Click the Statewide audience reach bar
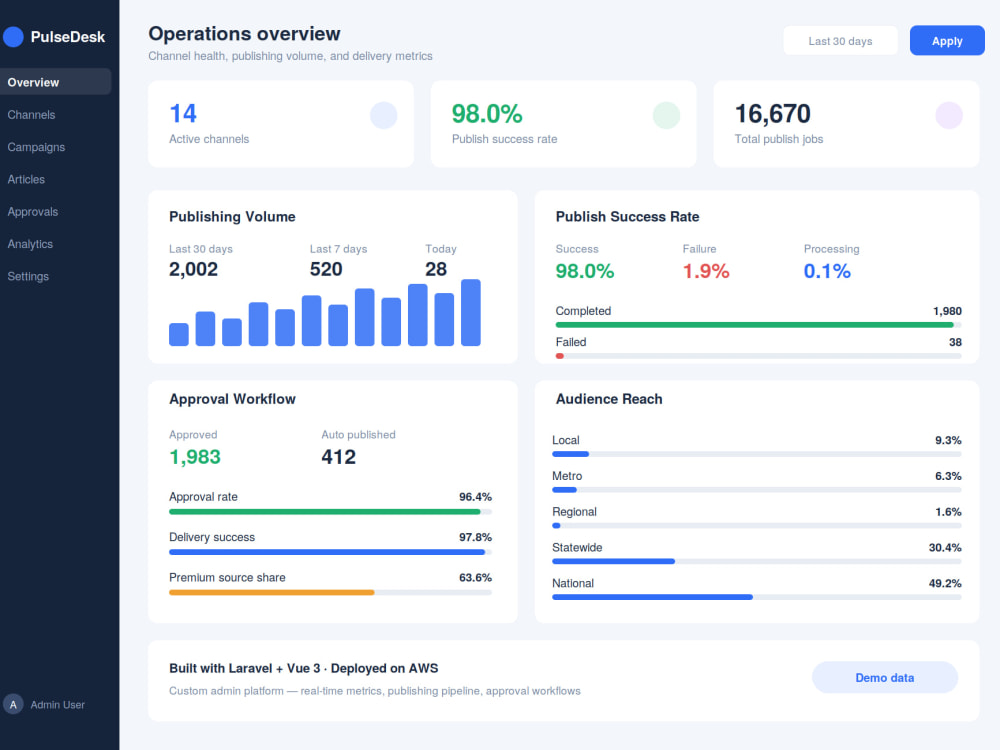This screenshot has height=750, width=1000. [756, 561]
